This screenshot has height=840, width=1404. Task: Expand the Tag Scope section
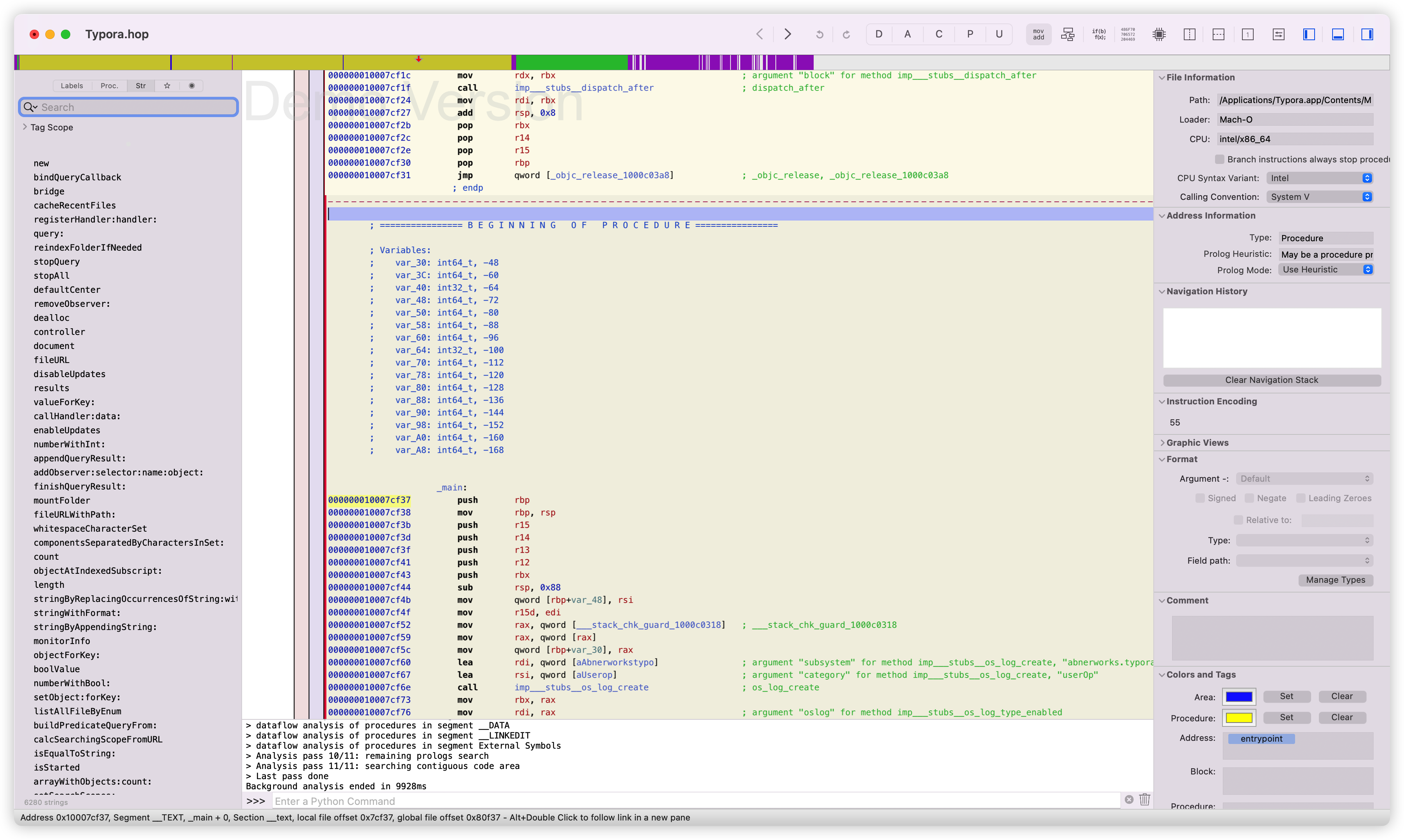[x=25, y=127]
